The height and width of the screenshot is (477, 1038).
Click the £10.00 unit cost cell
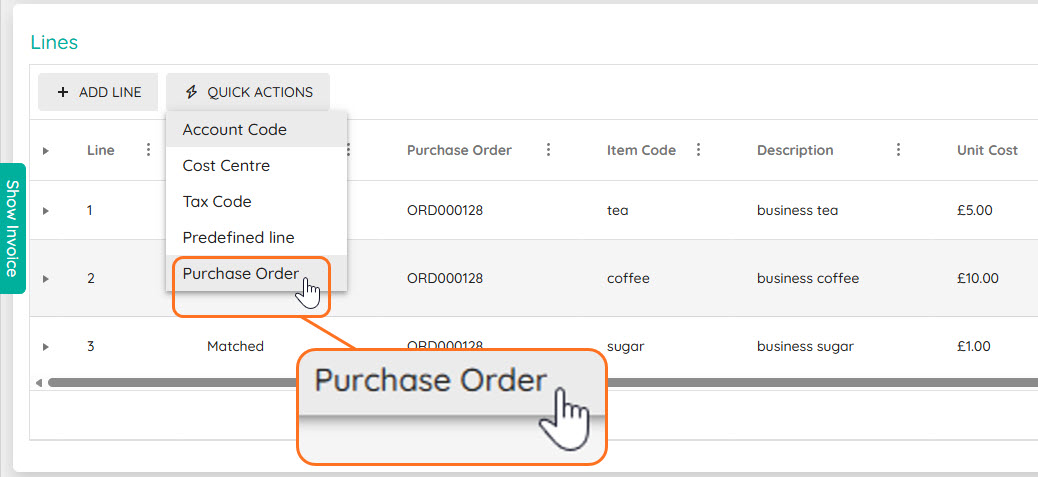click(978, 279)
